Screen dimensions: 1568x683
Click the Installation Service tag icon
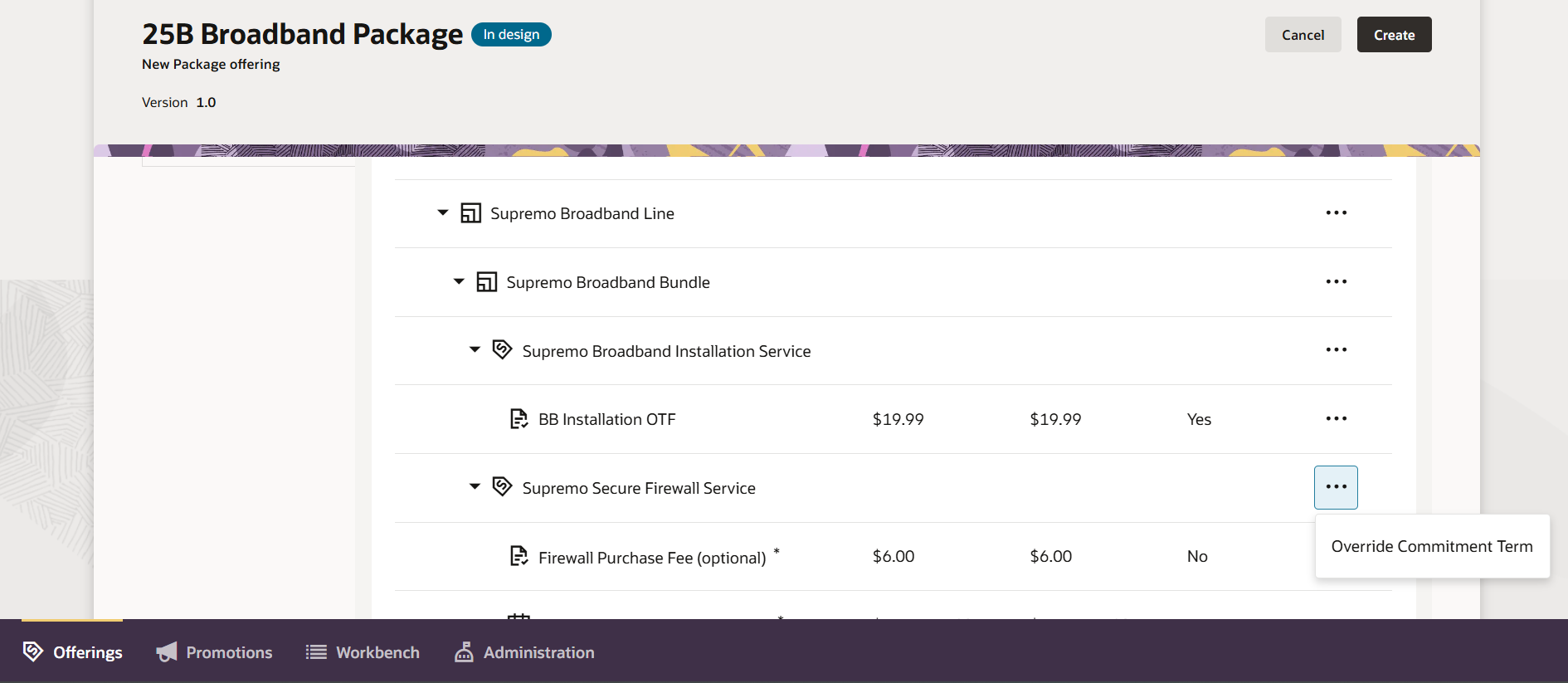pos(502,349)
